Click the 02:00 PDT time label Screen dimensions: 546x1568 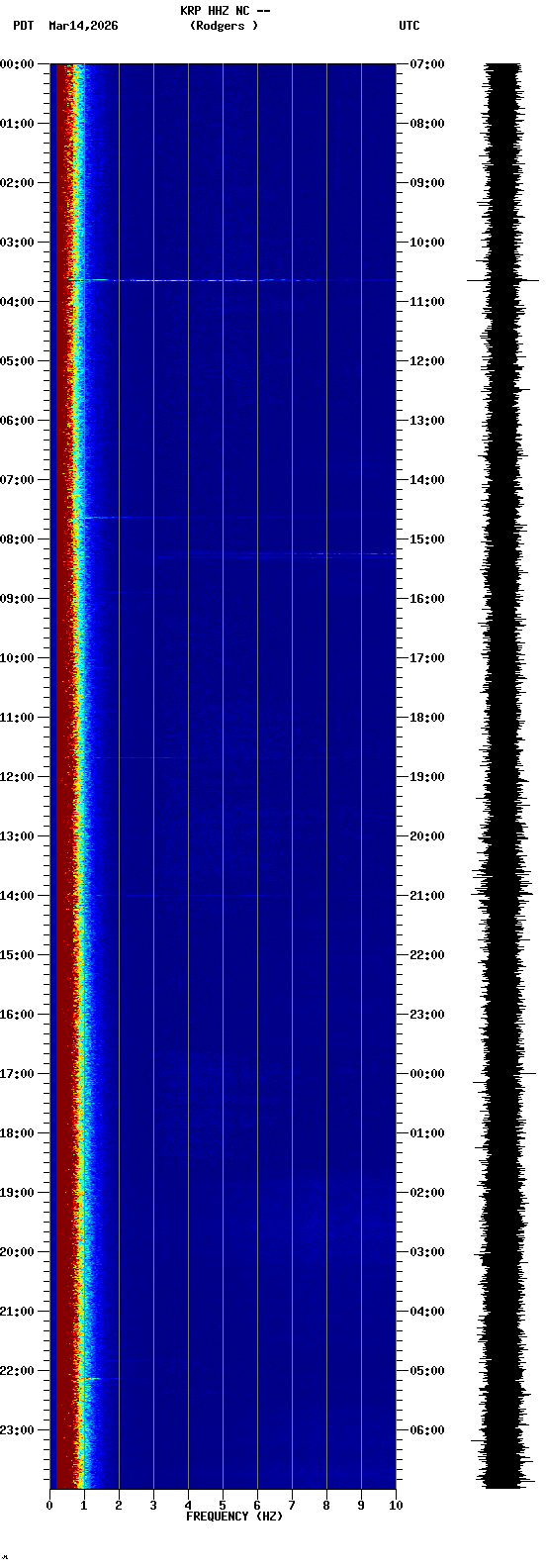[x=18, y=183]
